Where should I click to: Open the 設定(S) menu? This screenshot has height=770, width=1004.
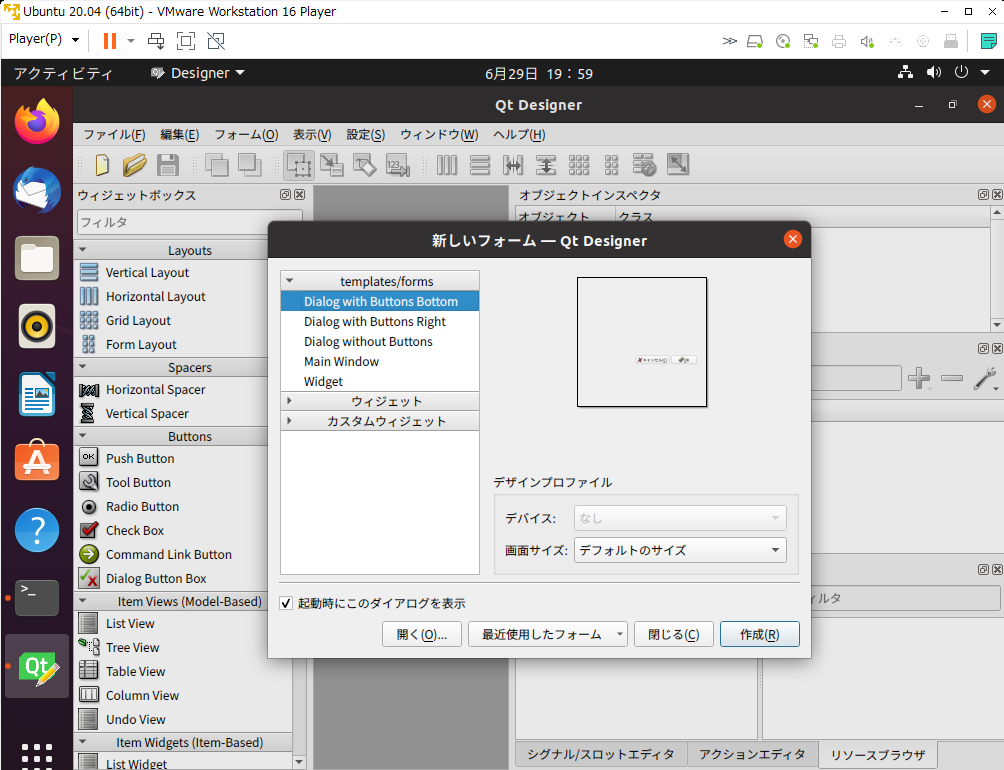tap(366, 134)
